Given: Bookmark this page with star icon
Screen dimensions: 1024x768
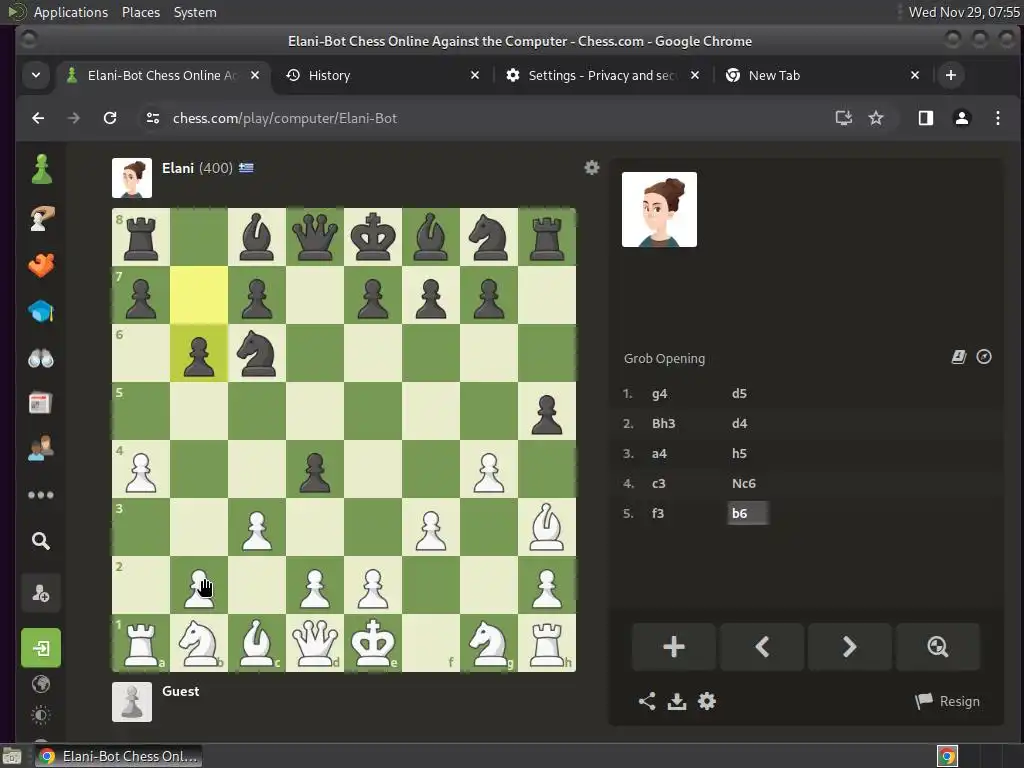Looking at the screenshot, I should pyautogui.click(x=876, y=118).
